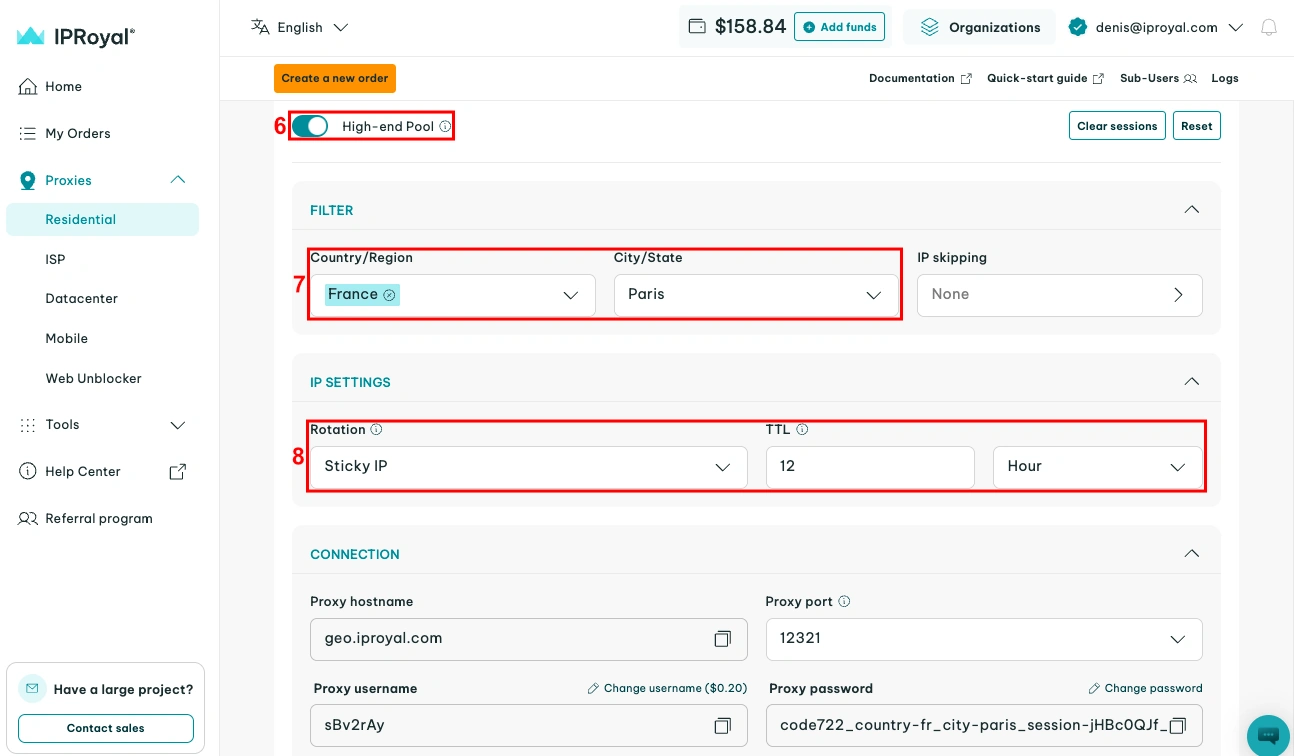Open the English language selector
The image size is (1294, 756).
click(x=300, y=27)
